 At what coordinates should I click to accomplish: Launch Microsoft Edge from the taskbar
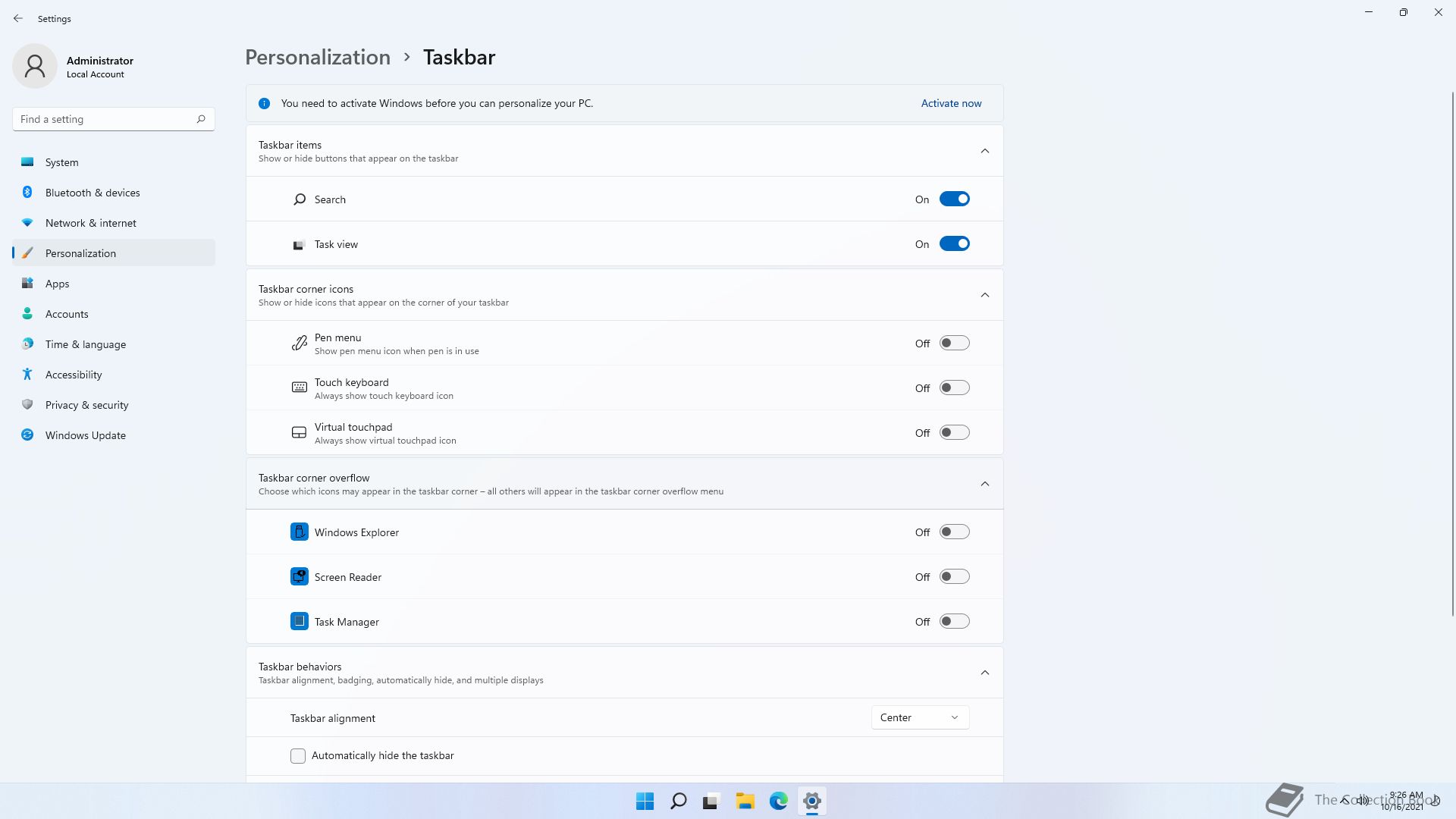click(x=779, y=801)
